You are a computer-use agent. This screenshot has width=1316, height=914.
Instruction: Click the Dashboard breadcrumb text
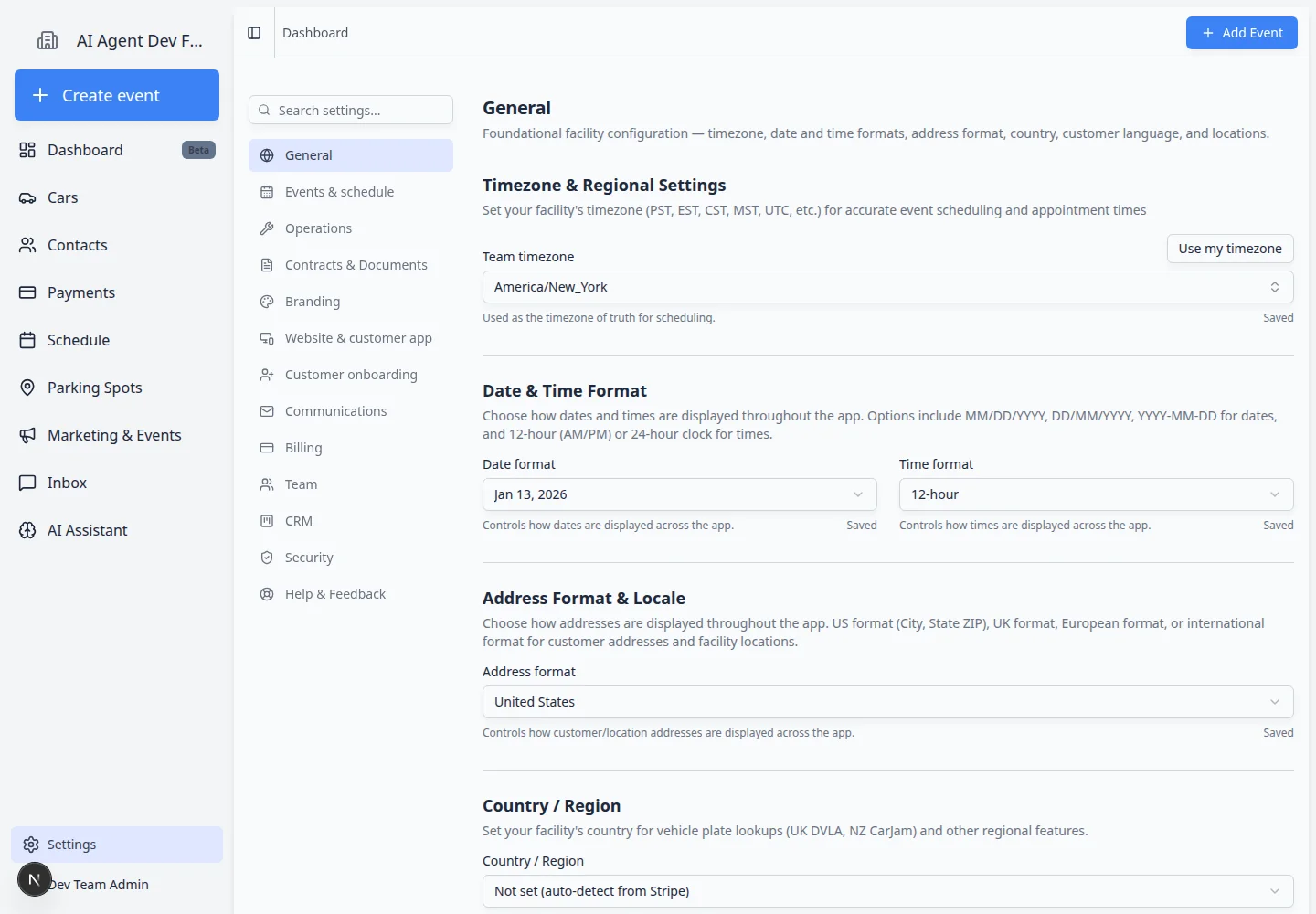pos(315,33)
